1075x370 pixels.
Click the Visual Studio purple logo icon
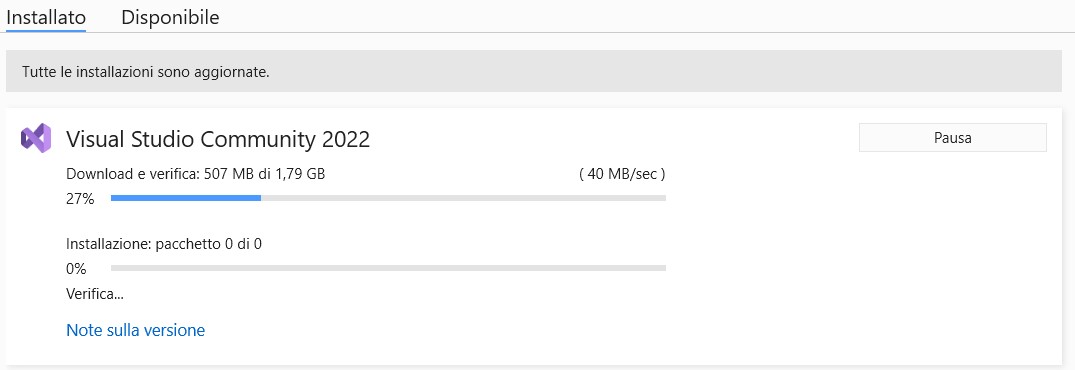(x=36, y=138)
